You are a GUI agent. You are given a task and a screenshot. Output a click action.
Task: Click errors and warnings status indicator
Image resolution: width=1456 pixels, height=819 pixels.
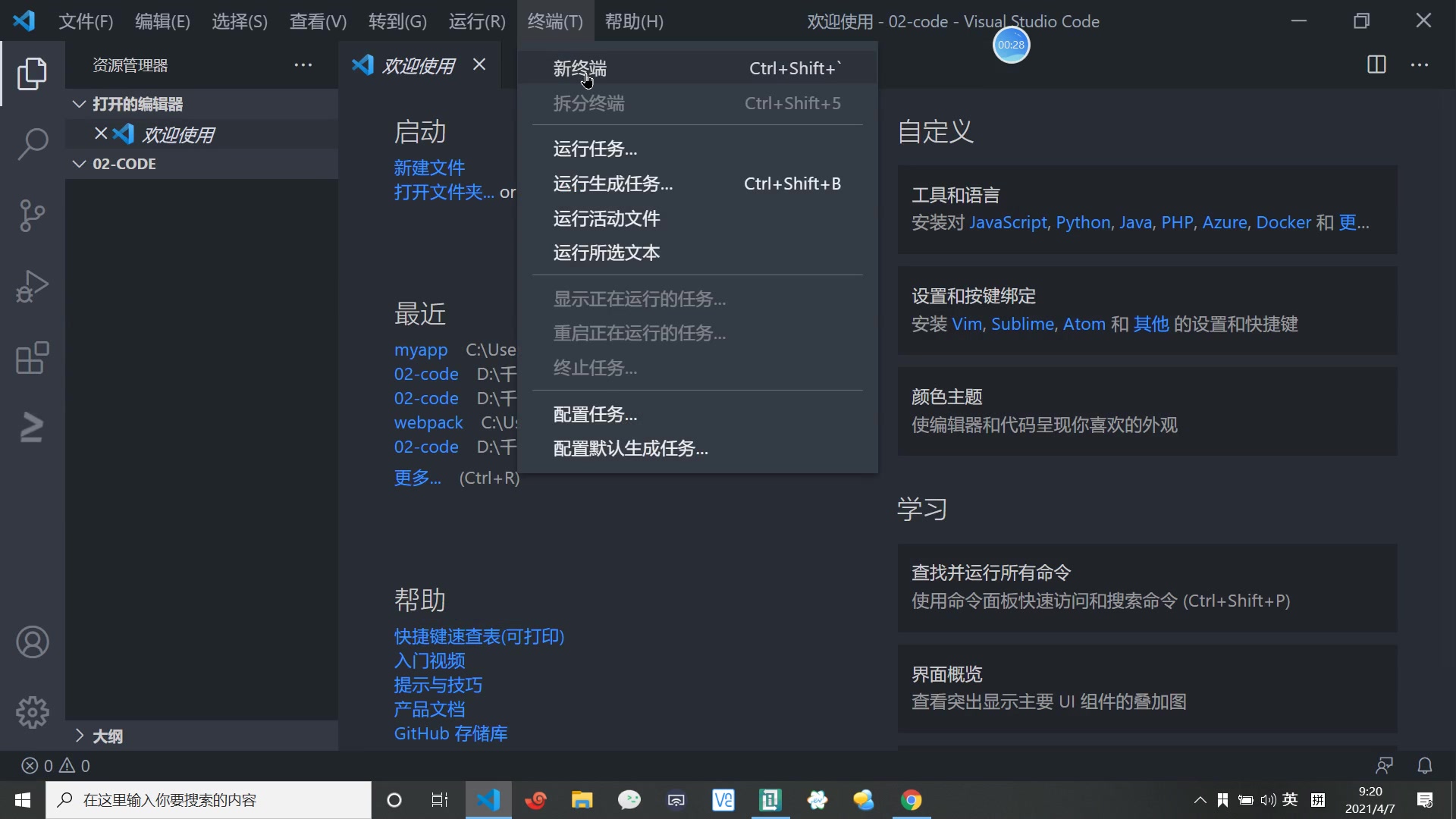click(x=56, y=766)
